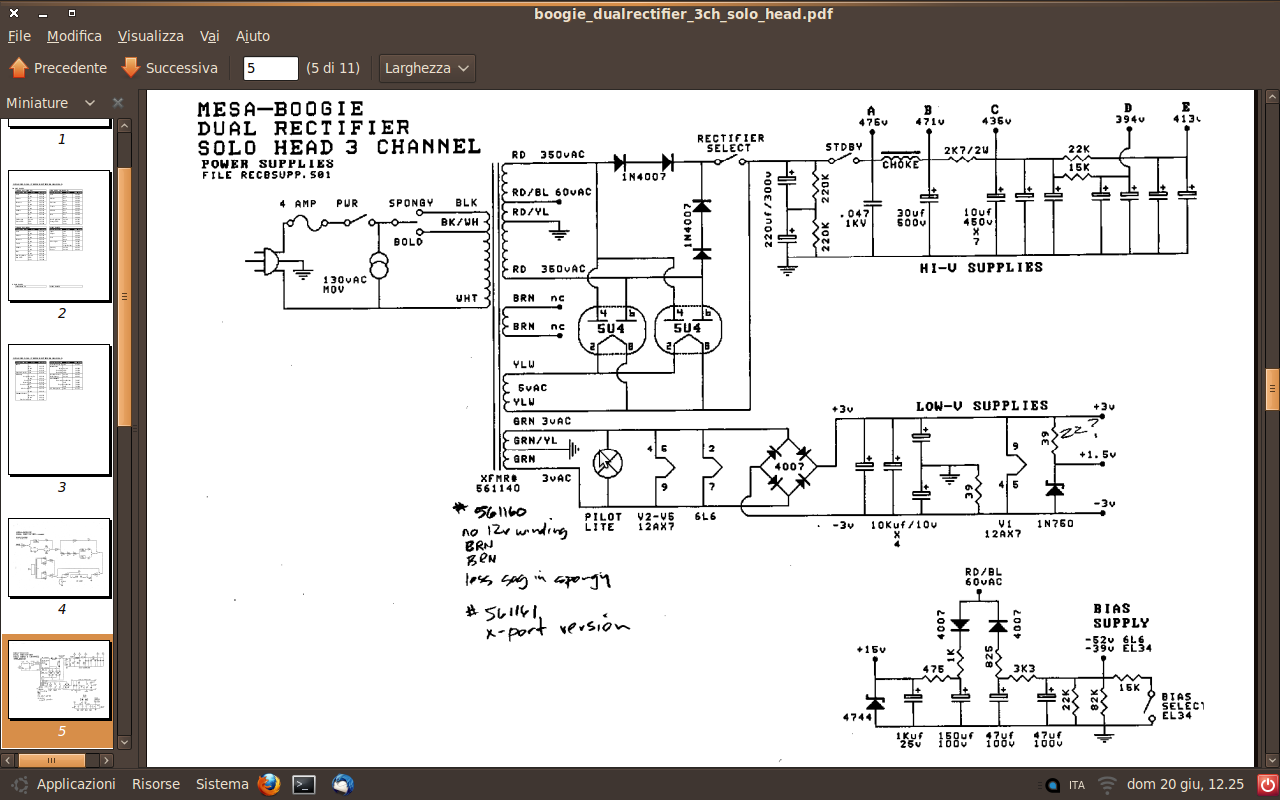This screenshot has height=800, width=1280.
Task: Select page 4 thumbnail
Action: point(59,557)
